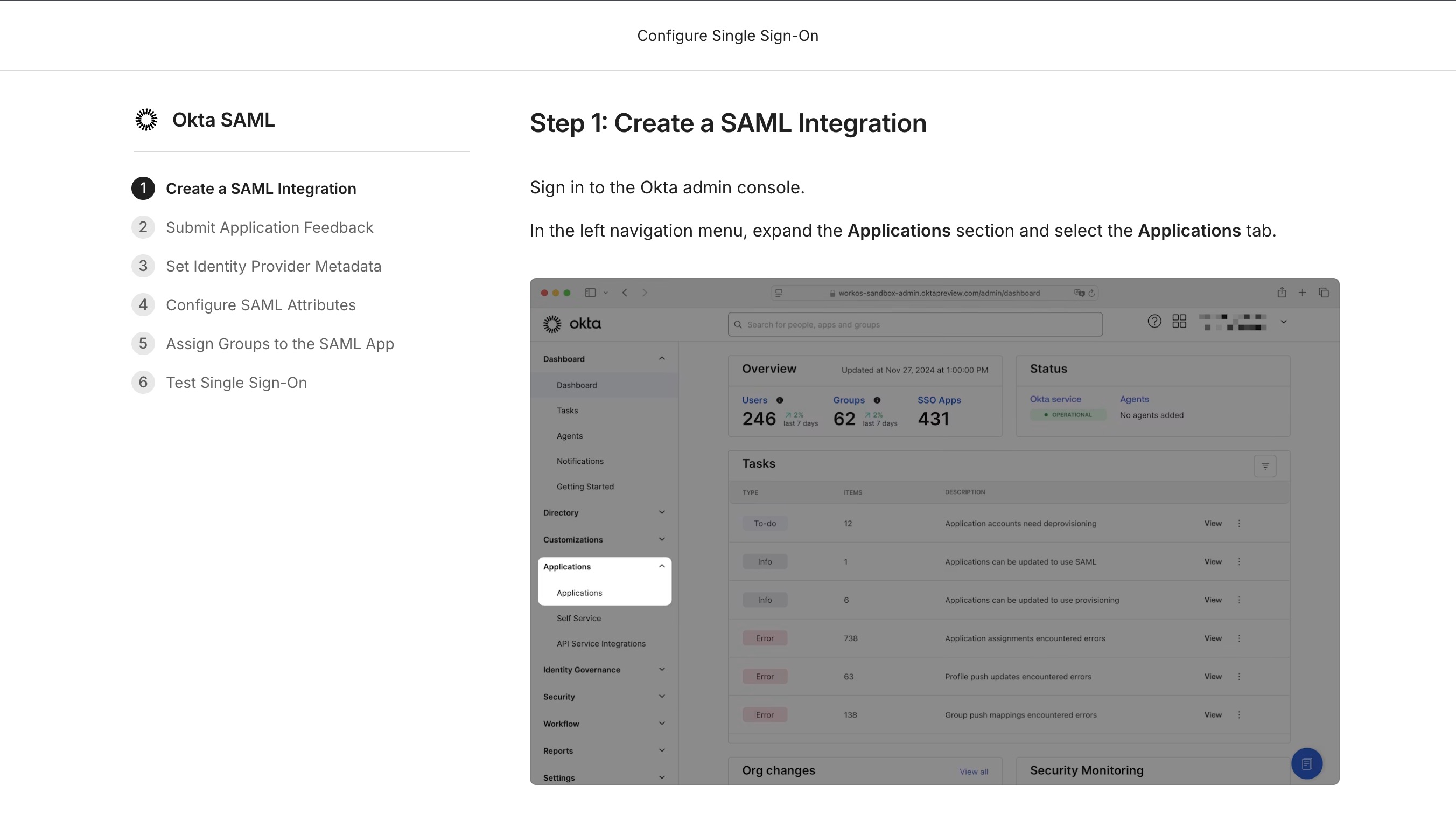Click the info icon next to Groups
1456x820 pixels.
[877, 400]
